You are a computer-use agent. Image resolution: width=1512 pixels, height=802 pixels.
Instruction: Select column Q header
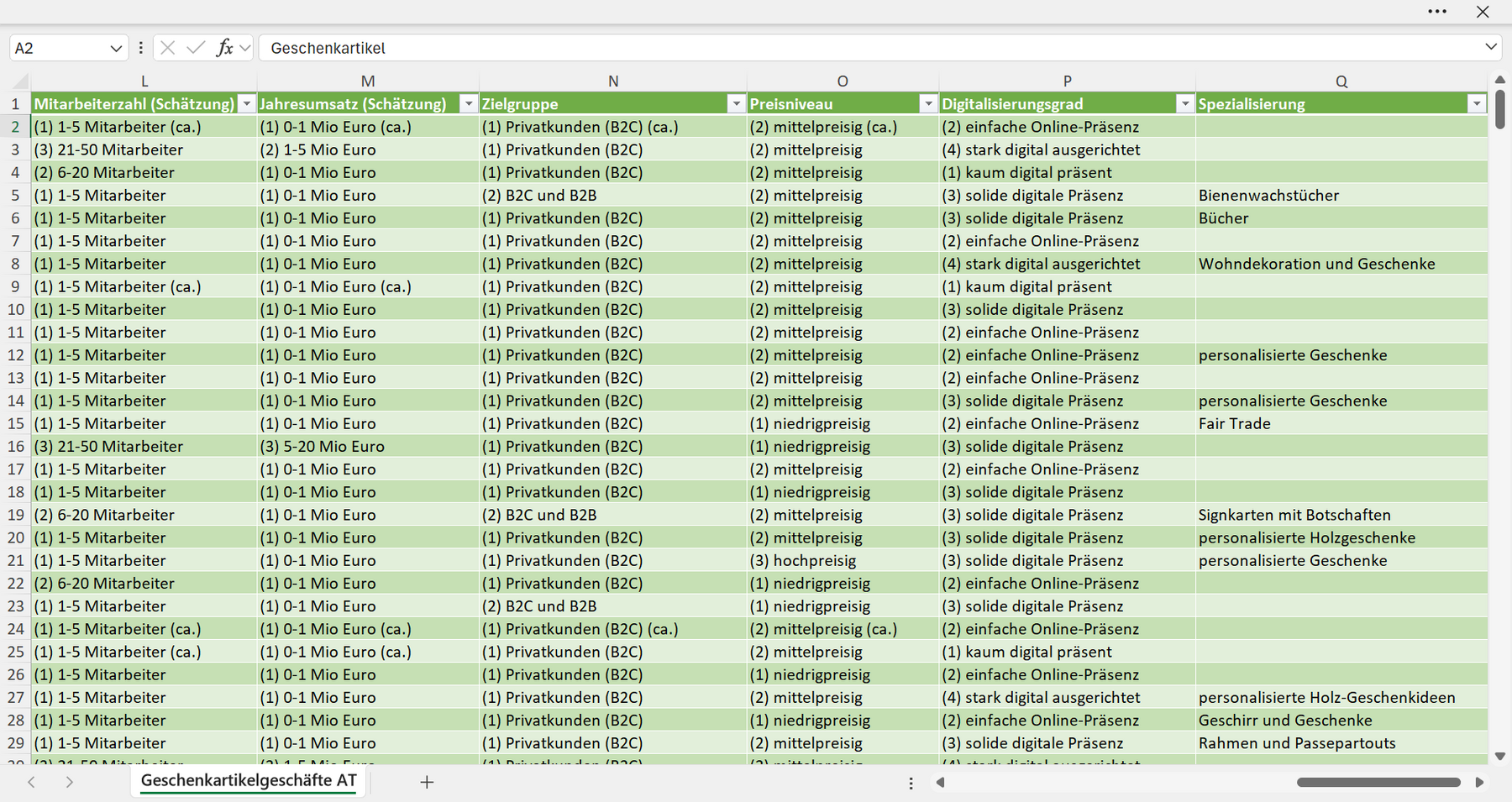pos(1341,81)
